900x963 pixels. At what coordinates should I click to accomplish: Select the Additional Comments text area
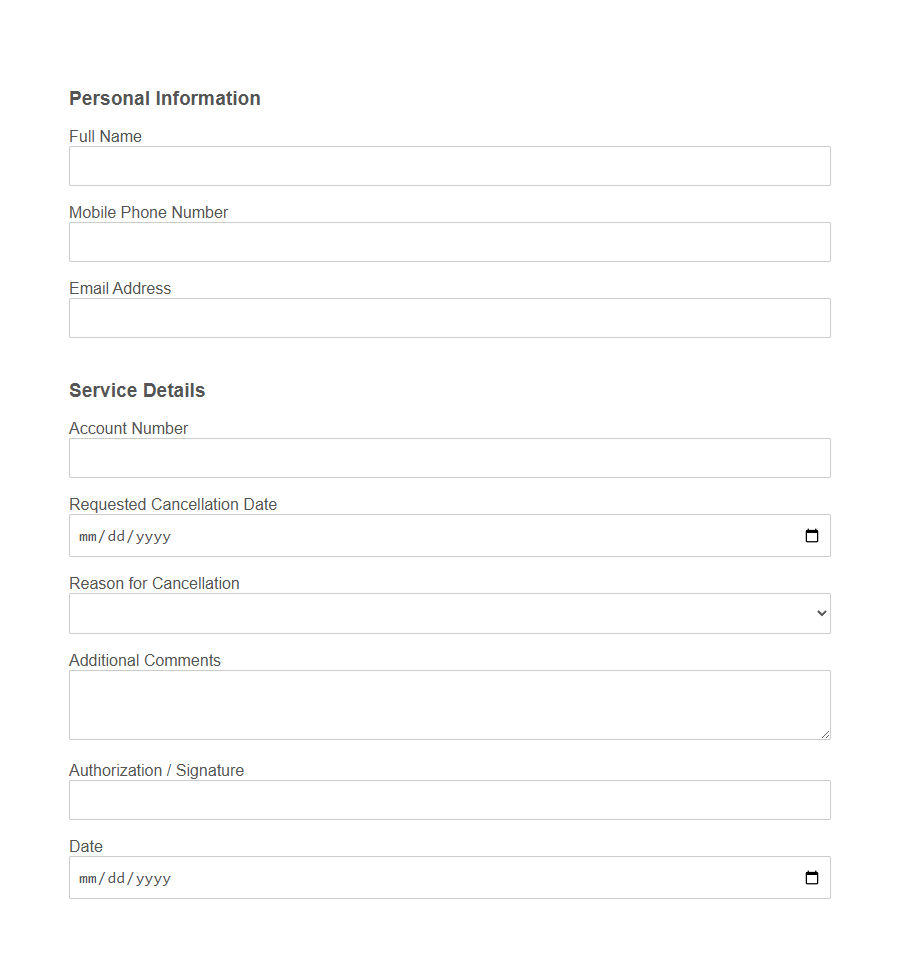click(450, 705)
